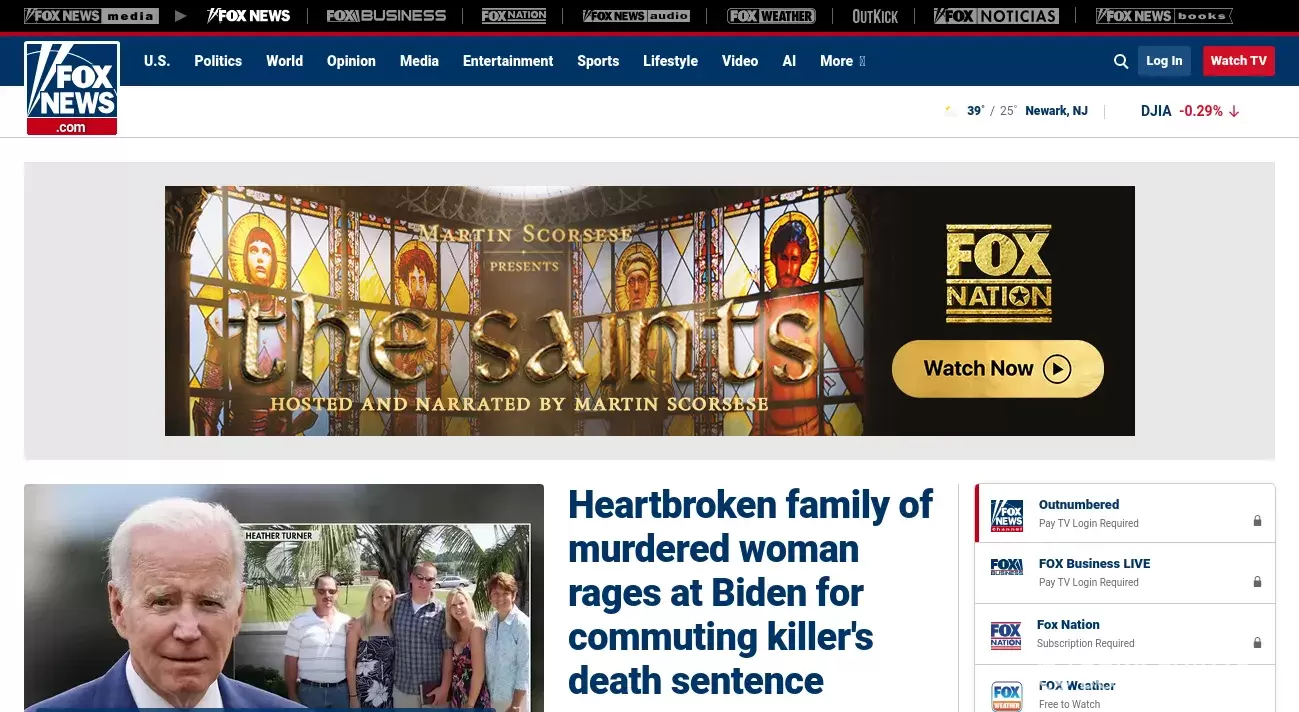Screen dimensions: 1299x712
Task: Open OutKick logo in top bar
Action: (875, 16)
